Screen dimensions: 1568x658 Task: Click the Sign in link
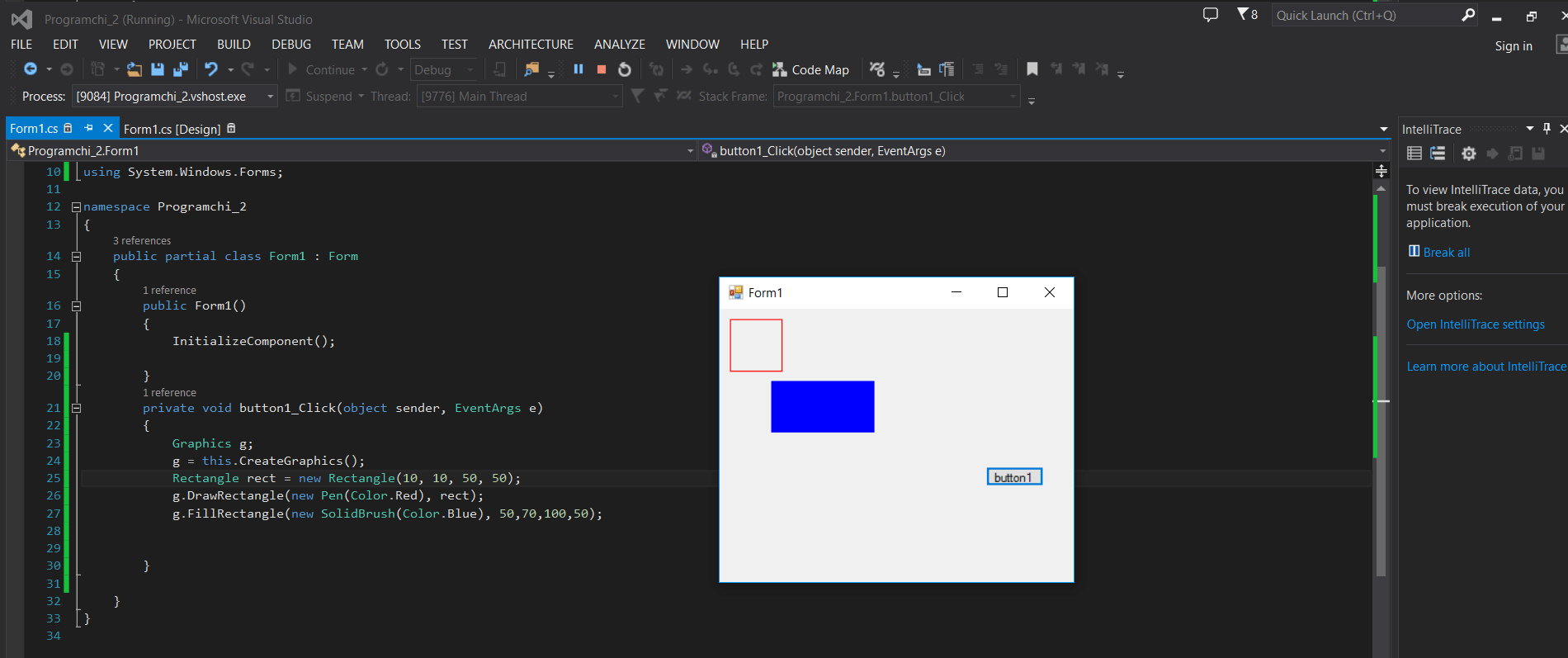(1514, 46)
